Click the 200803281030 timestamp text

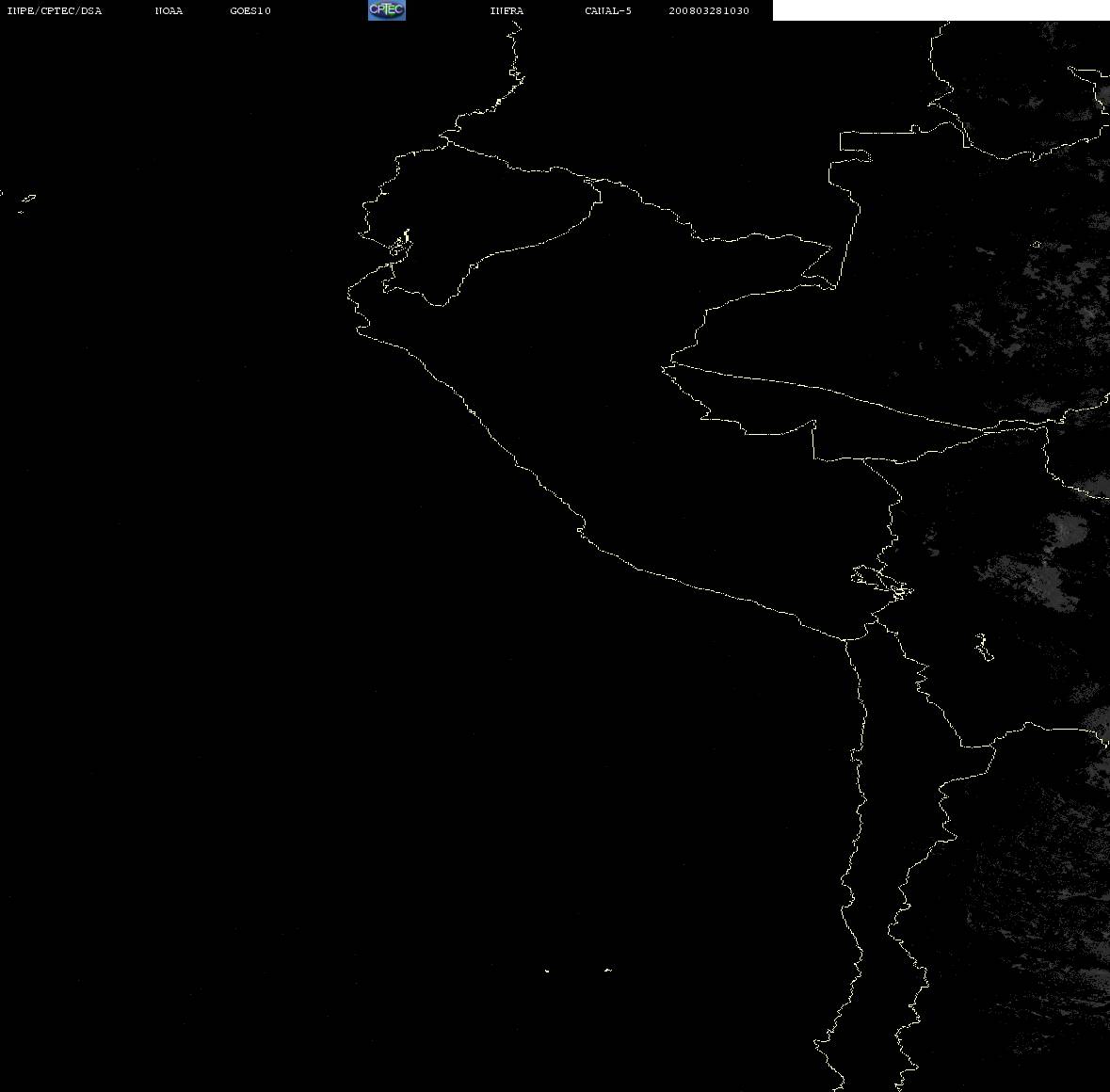coord(709,10)
